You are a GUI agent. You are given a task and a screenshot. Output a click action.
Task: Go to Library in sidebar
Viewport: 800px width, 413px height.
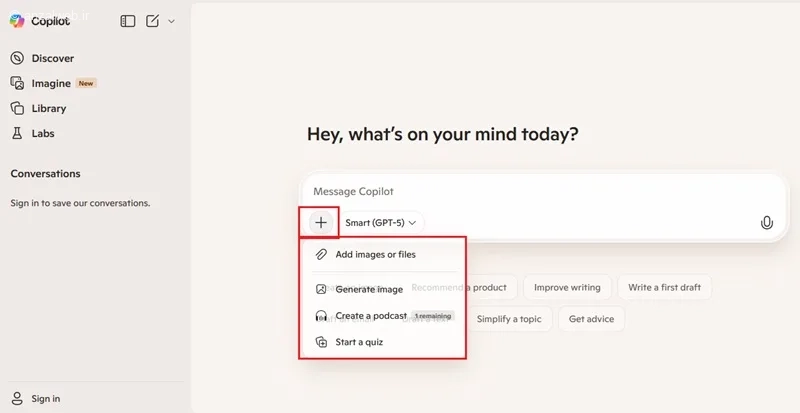pyautogui.click(x=48, y=108)
